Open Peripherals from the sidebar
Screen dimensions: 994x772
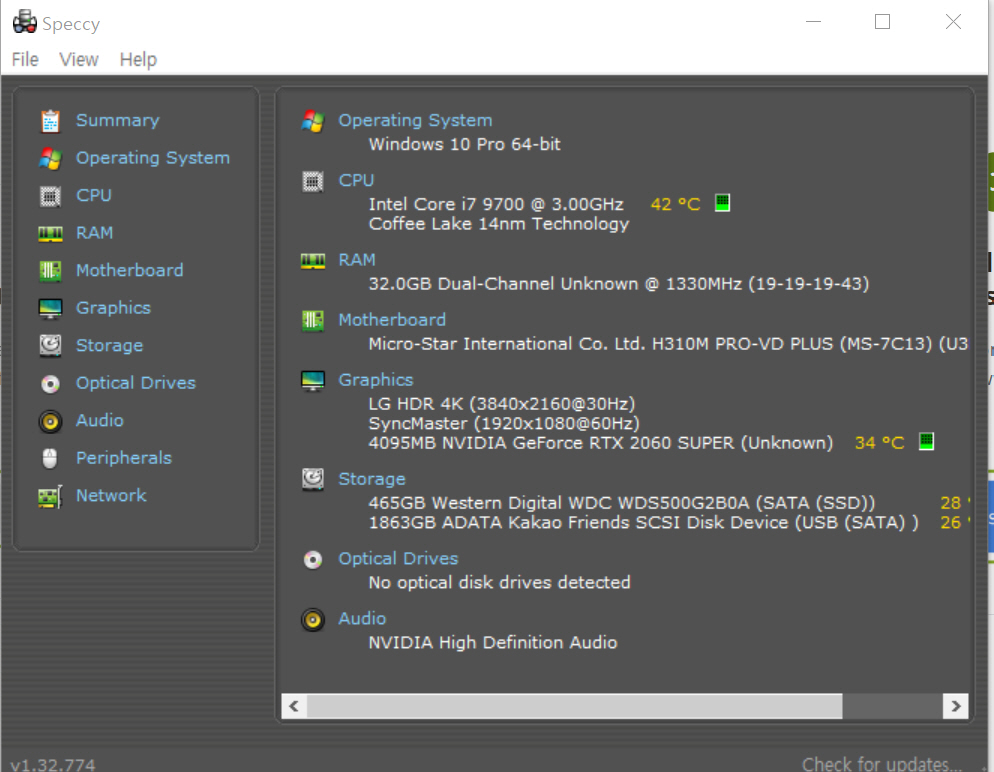click(x=124, y=458)
